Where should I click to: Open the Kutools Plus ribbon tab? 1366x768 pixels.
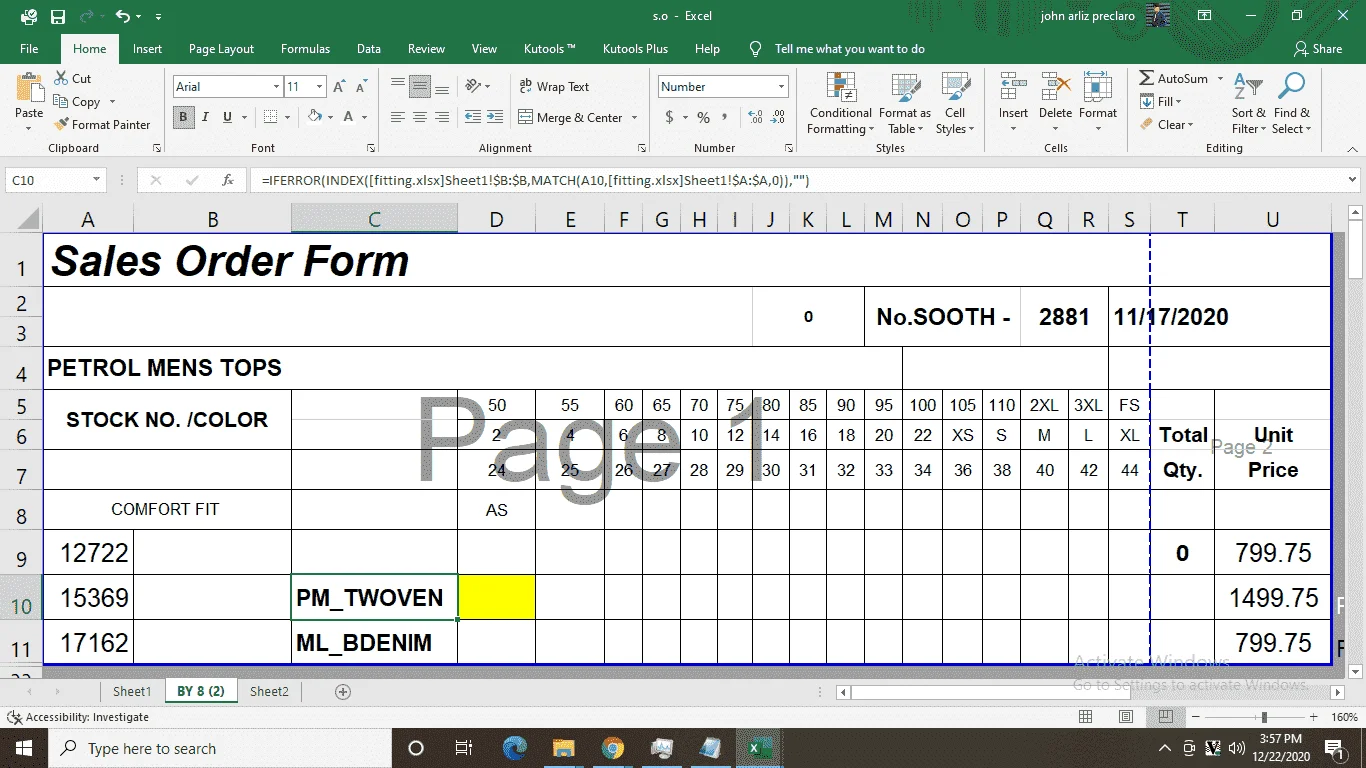tap(635, 49)
